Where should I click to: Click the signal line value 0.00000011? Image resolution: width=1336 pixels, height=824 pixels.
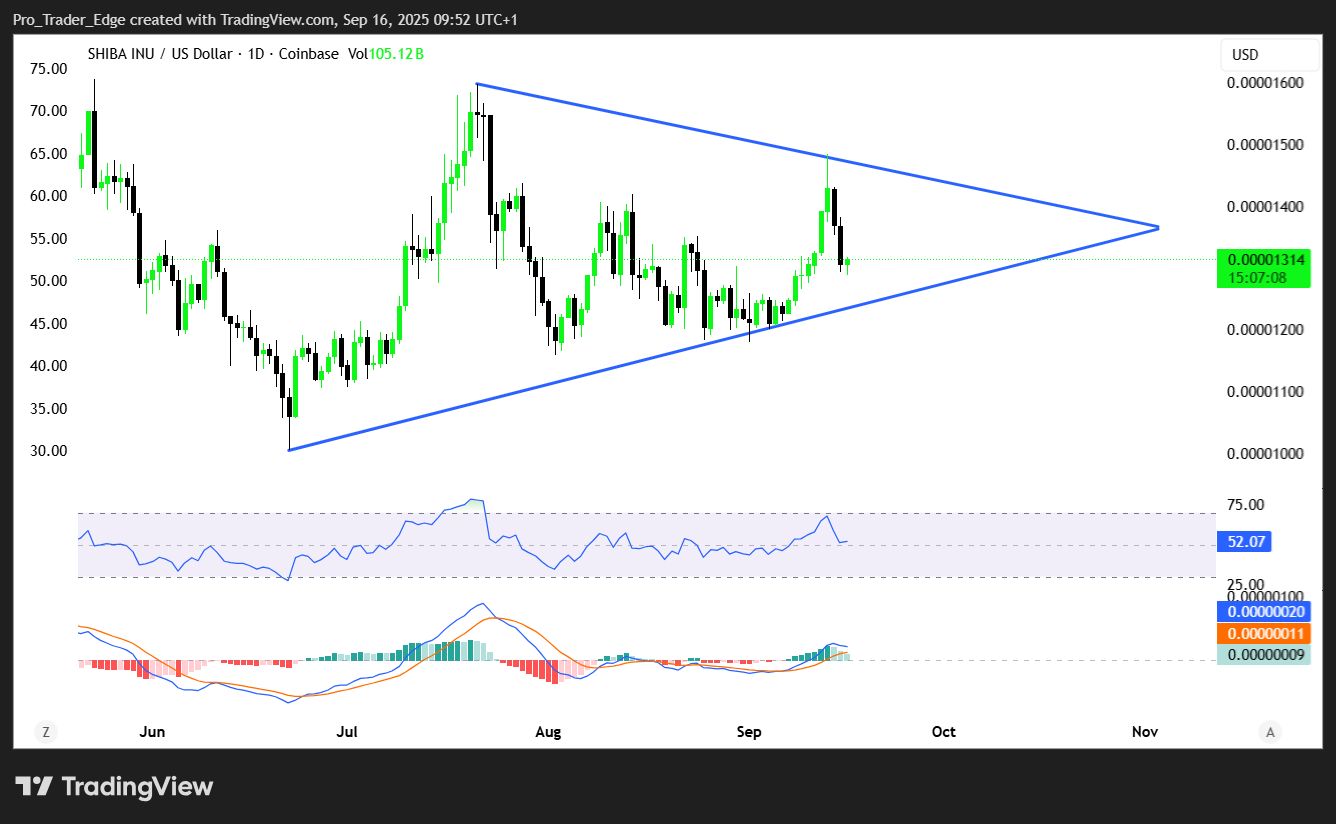pos(1264,634)
